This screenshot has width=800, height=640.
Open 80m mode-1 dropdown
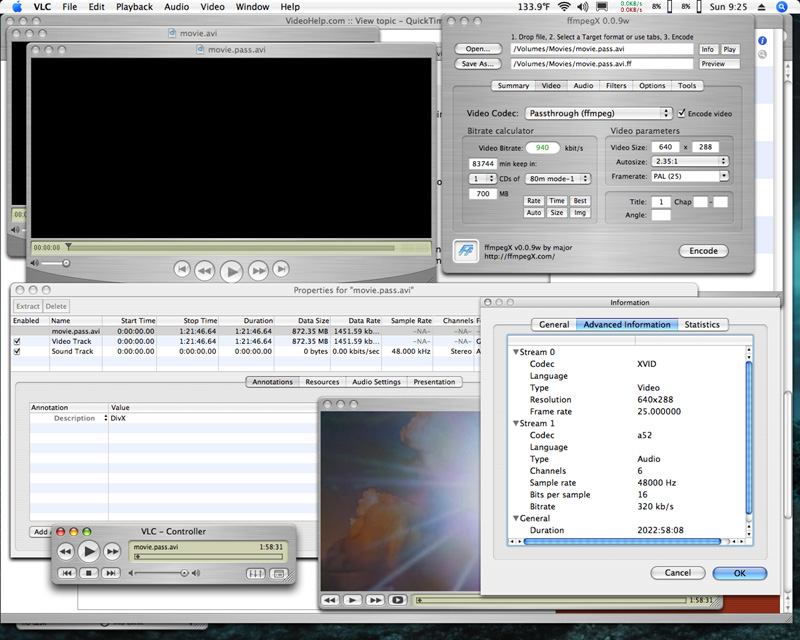click(559, 179)
